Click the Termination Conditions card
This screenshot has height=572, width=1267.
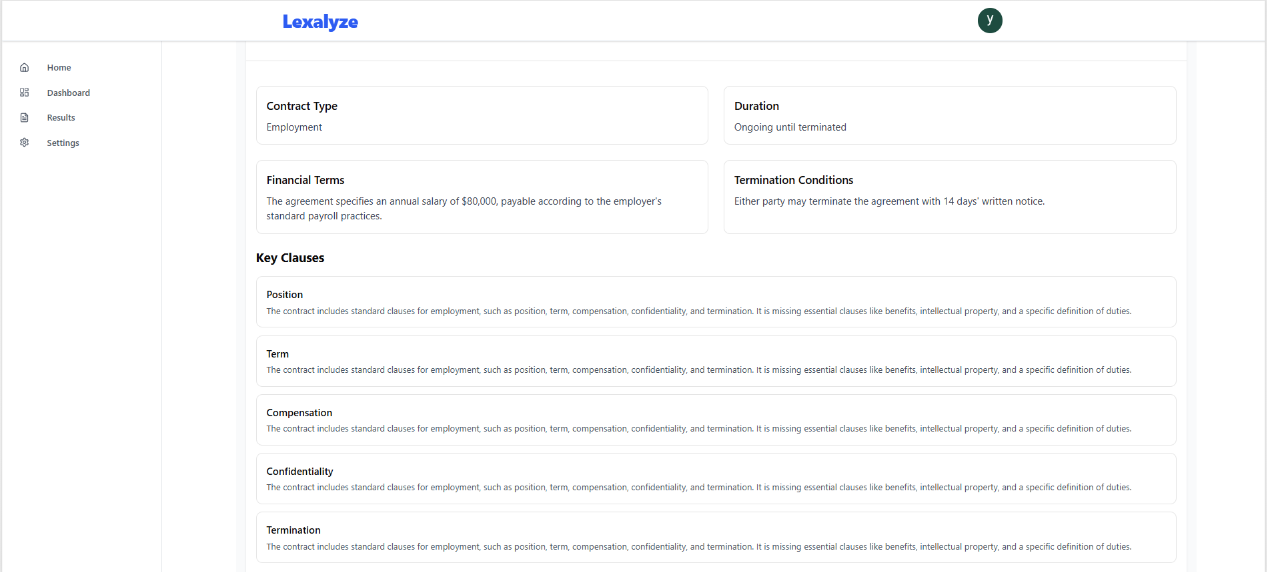[x=949, y=197]
